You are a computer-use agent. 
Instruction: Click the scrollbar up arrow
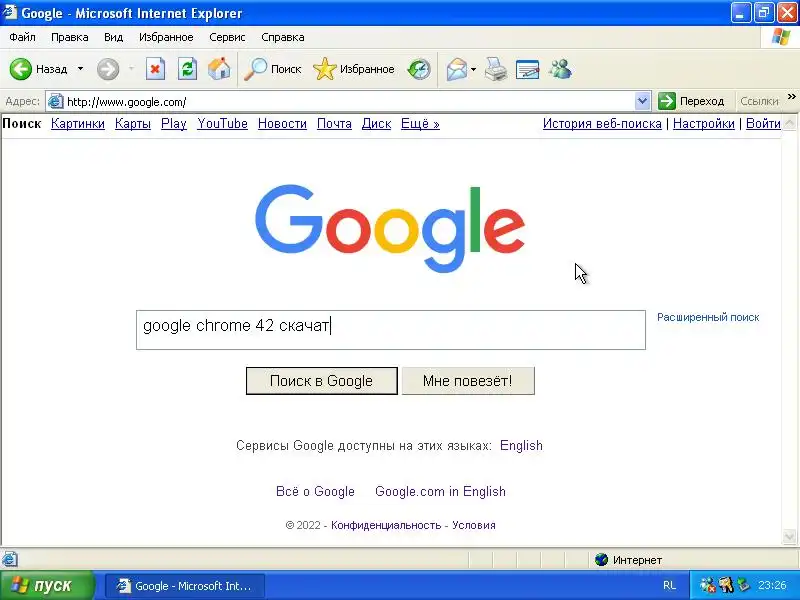pos(789,123)
